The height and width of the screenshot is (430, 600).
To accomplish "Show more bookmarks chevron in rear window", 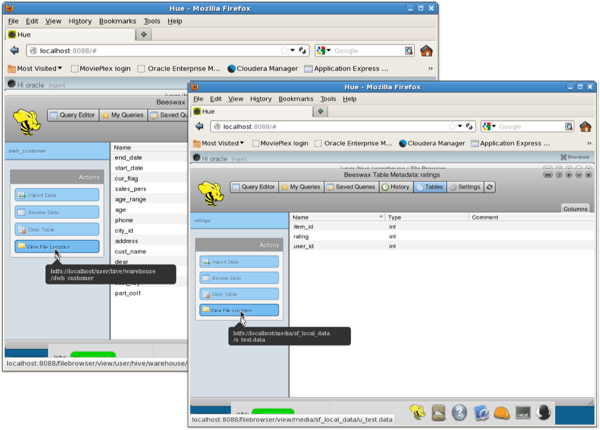I will point(430,68).
